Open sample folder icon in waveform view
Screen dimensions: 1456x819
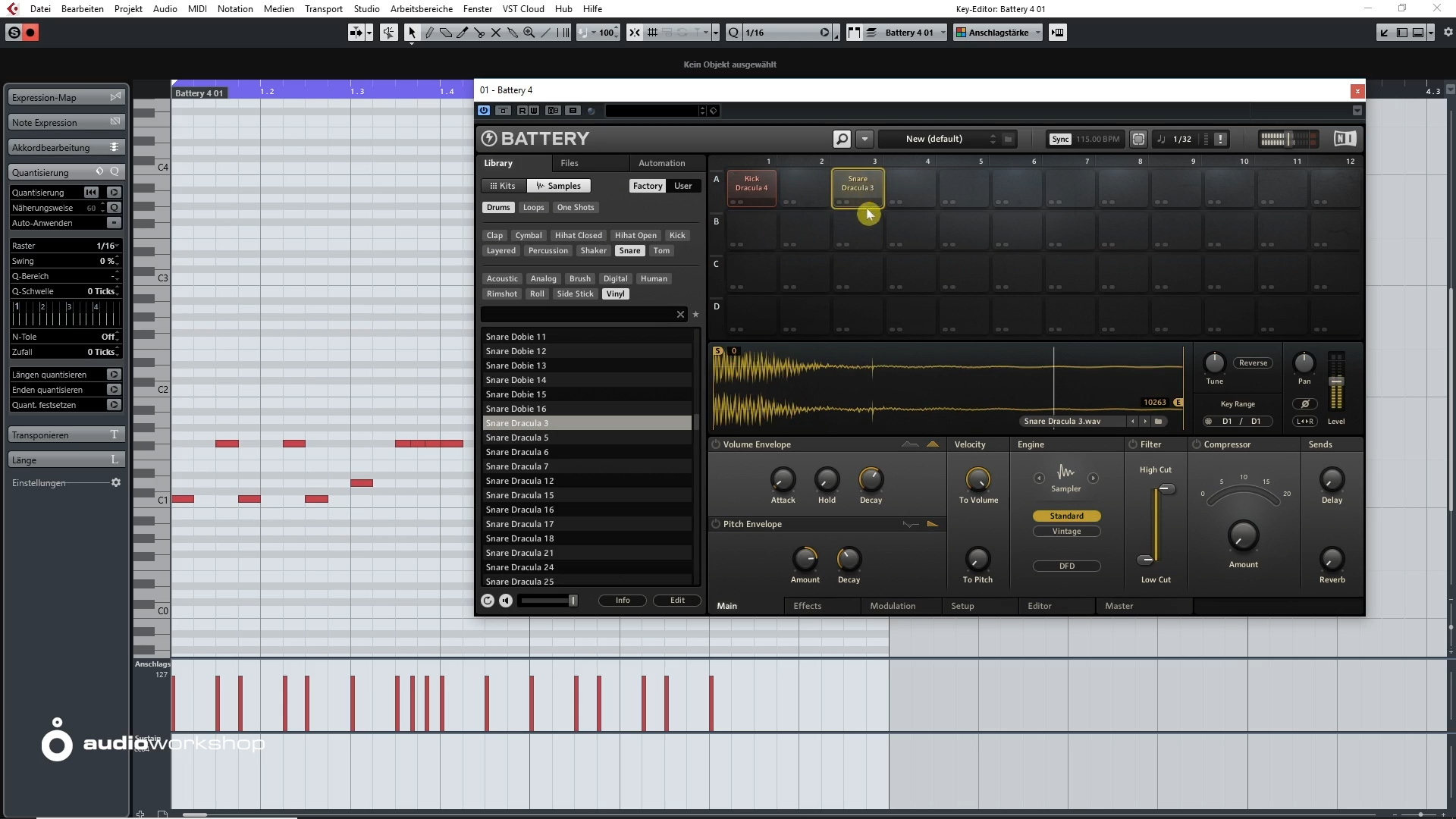pos(1158,422)
